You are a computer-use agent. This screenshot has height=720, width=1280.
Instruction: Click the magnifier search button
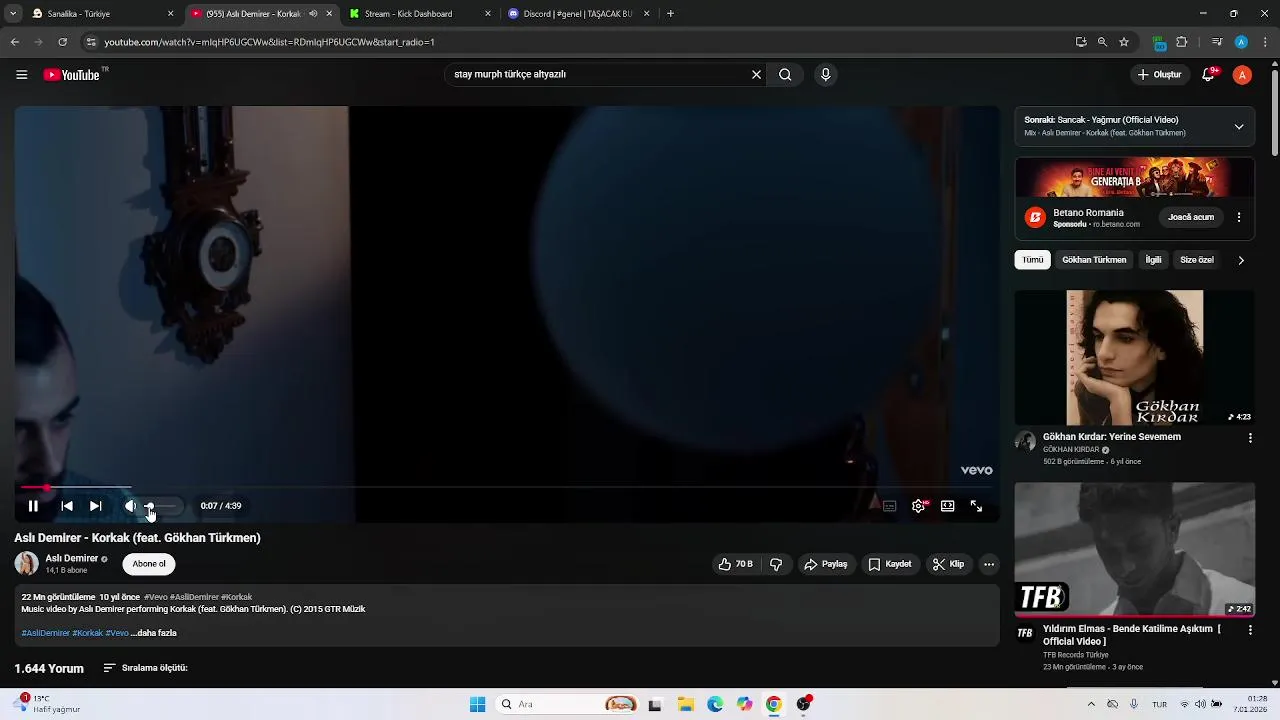pos(785,74)
